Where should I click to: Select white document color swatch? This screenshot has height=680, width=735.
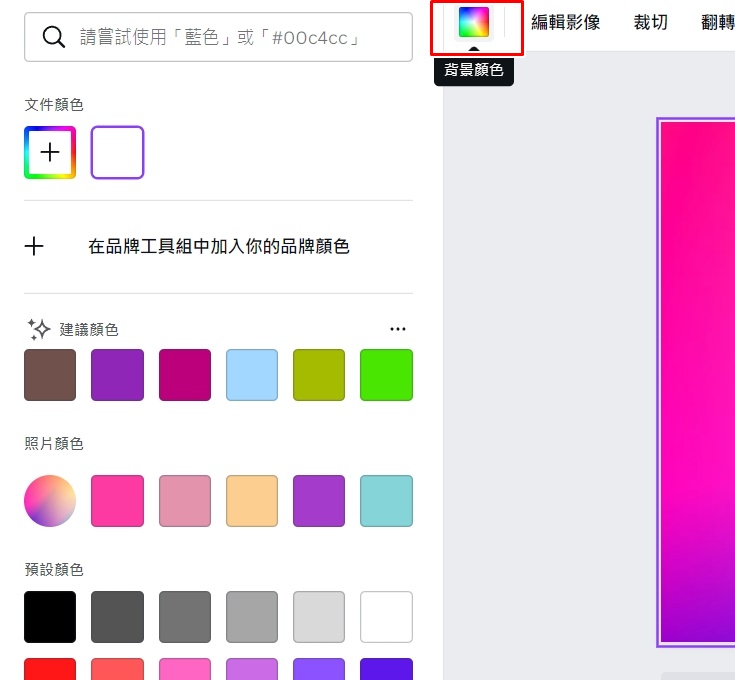[x=117, y=152]
